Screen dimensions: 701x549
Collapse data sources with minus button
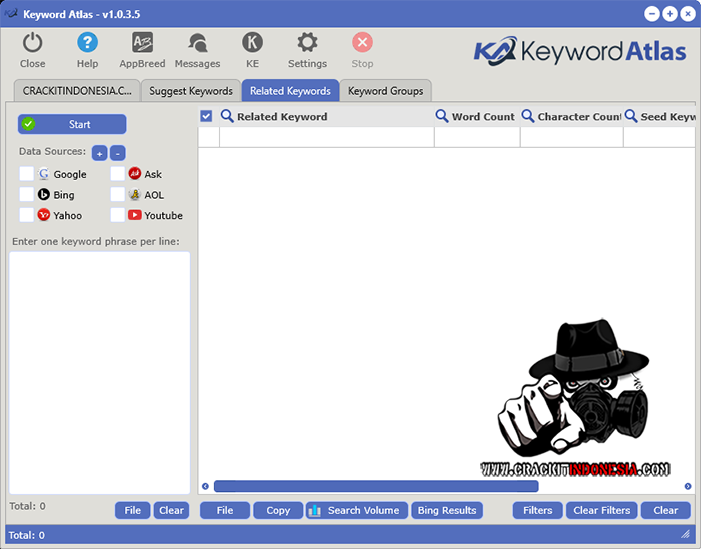(117, 153)
